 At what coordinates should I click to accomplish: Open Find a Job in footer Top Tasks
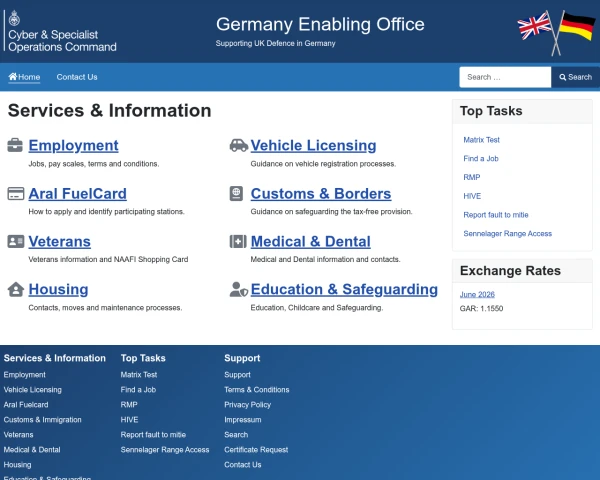click(x=138, y=390)
